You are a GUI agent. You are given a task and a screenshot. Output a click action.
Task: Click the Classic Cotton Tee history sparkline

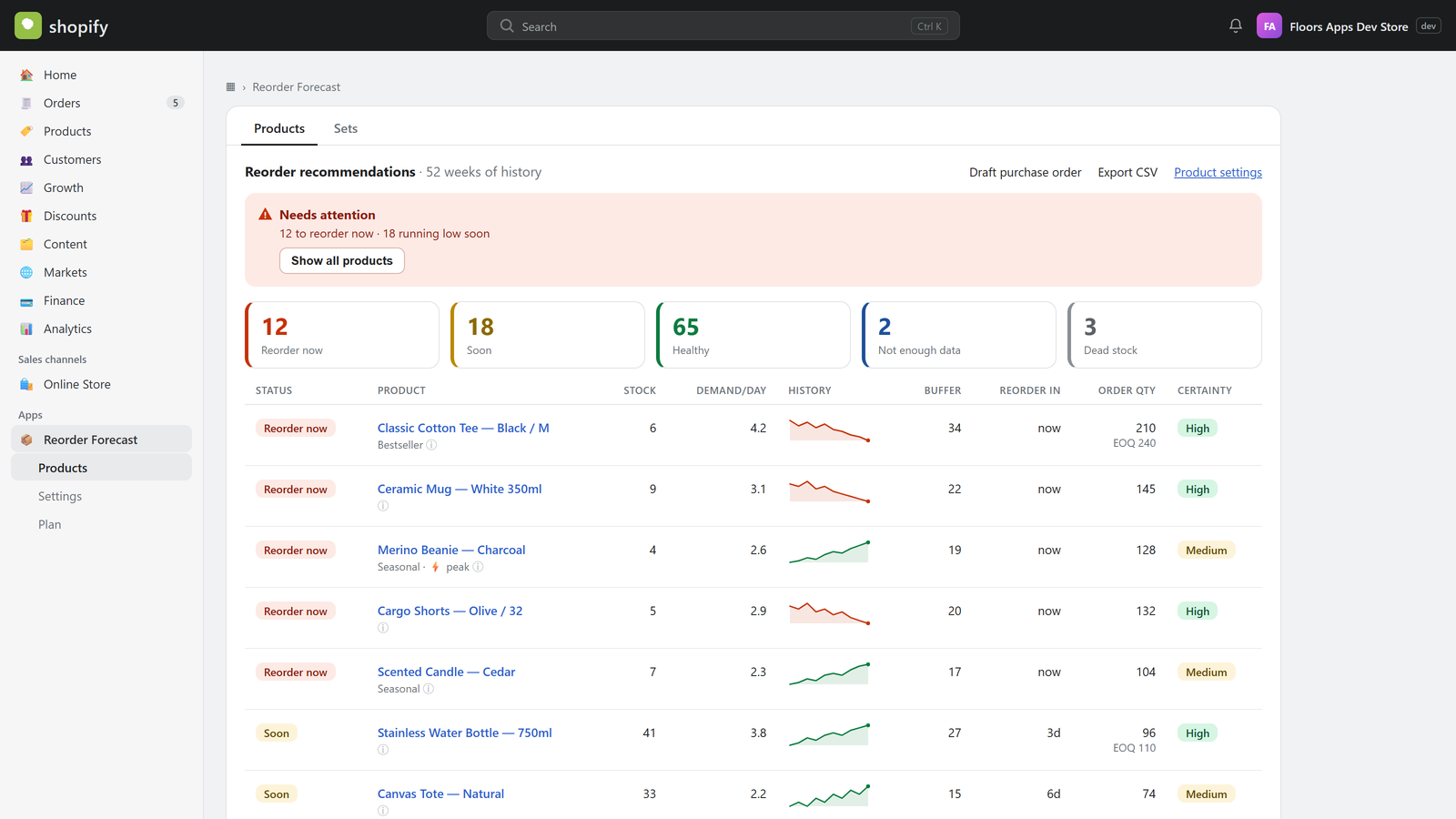click(x=829, y=430)
